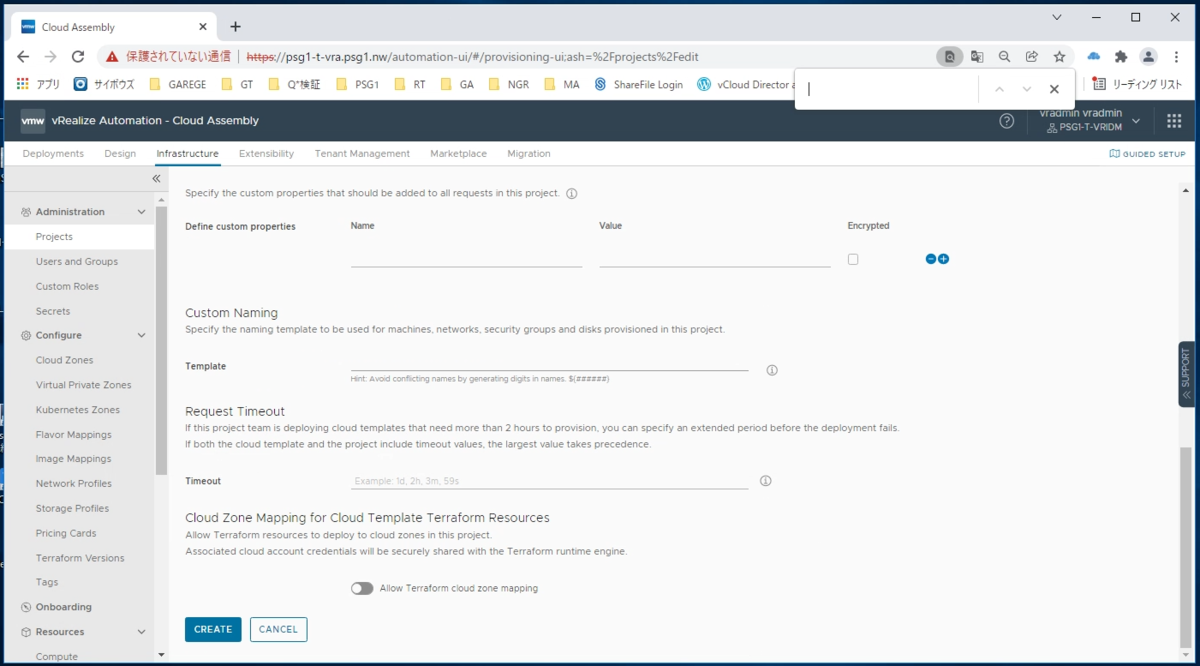Close the find-in-page bar
The height and width of the screenshot is (666, 1200).
point(1054,89)
